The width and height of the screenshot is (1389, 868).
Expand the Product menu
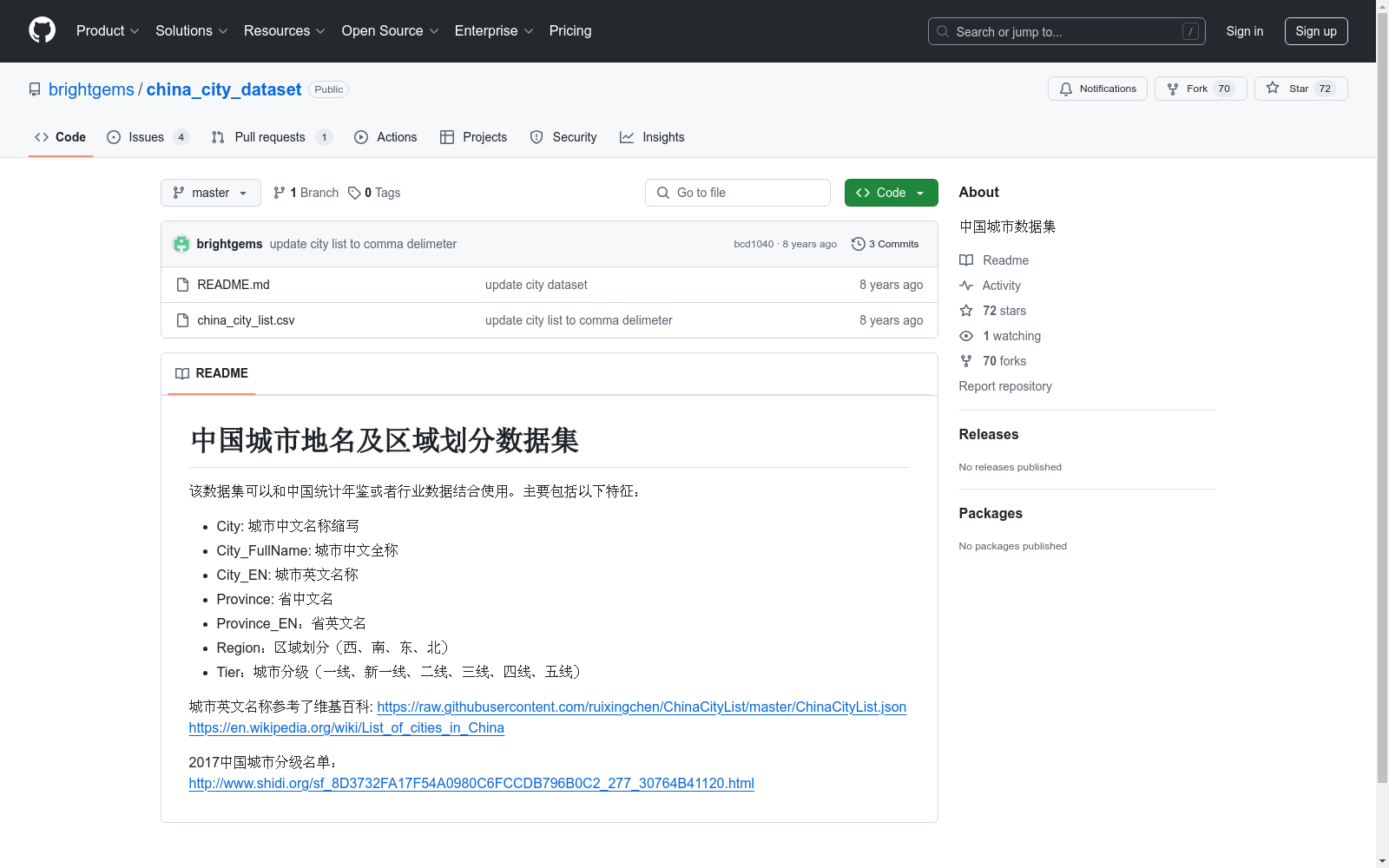point(108,30)
